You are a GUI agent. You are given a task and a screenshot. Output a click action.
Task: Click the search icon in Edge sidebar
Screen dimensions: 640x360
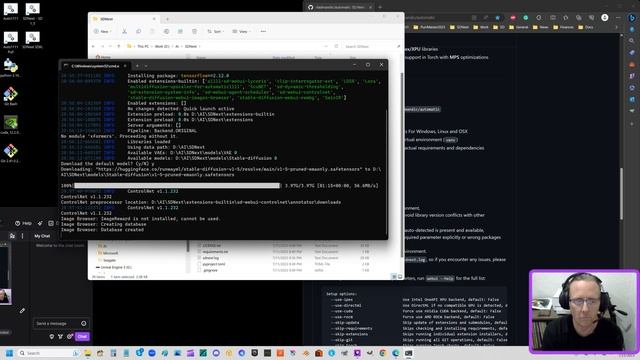[632, 41]
